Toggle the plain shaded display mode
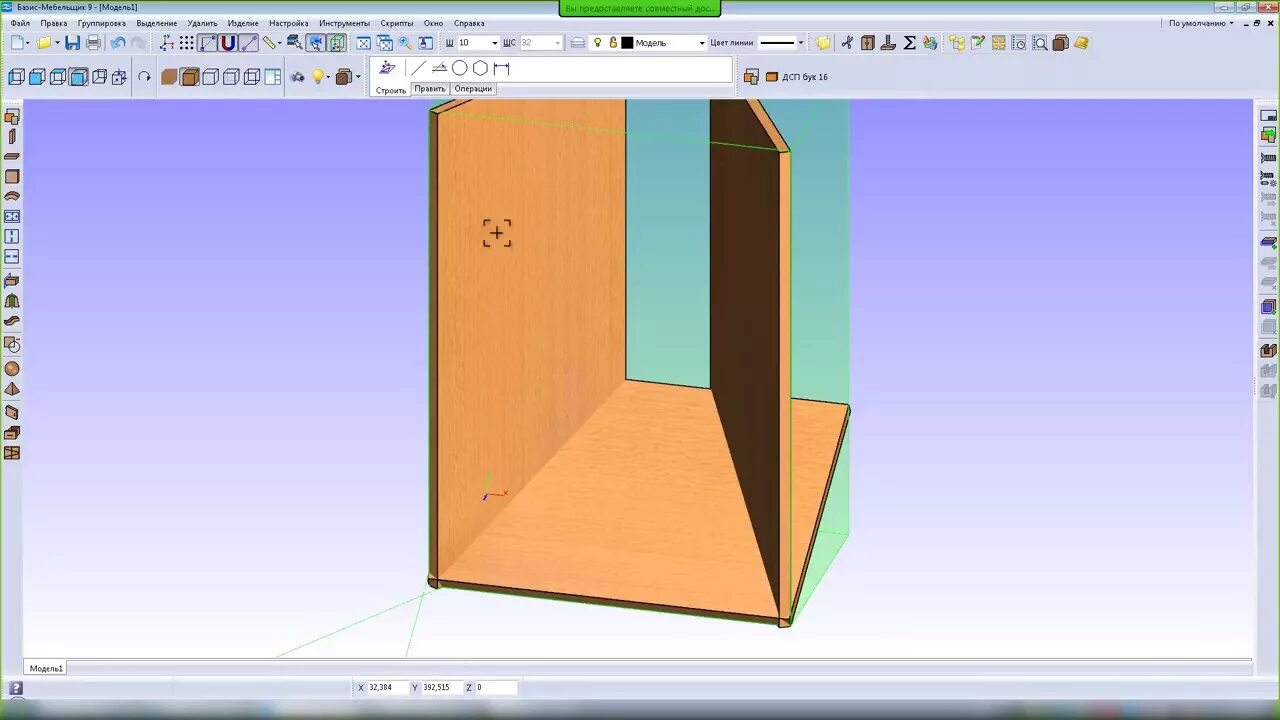This screenshot has height=720, width=1280. (x=169, y=77)
